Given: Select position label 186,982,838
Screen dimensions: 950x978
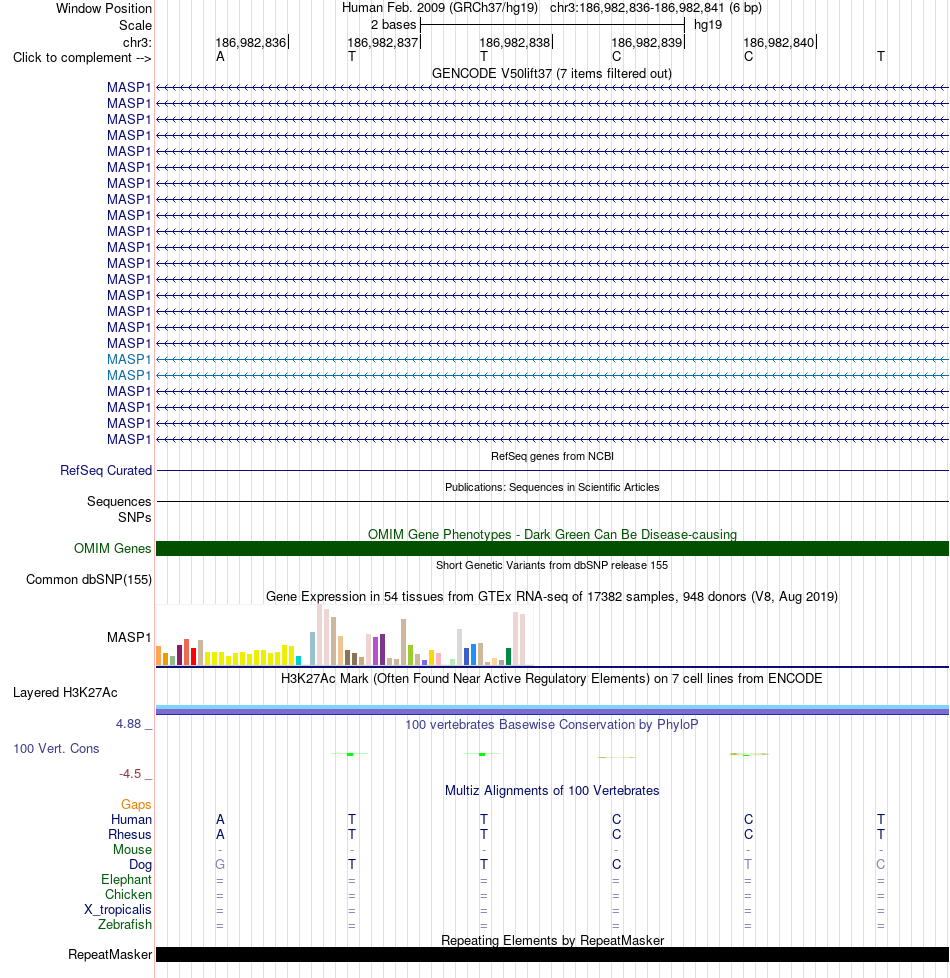Looking at the screenshot, I should (515, 42).
